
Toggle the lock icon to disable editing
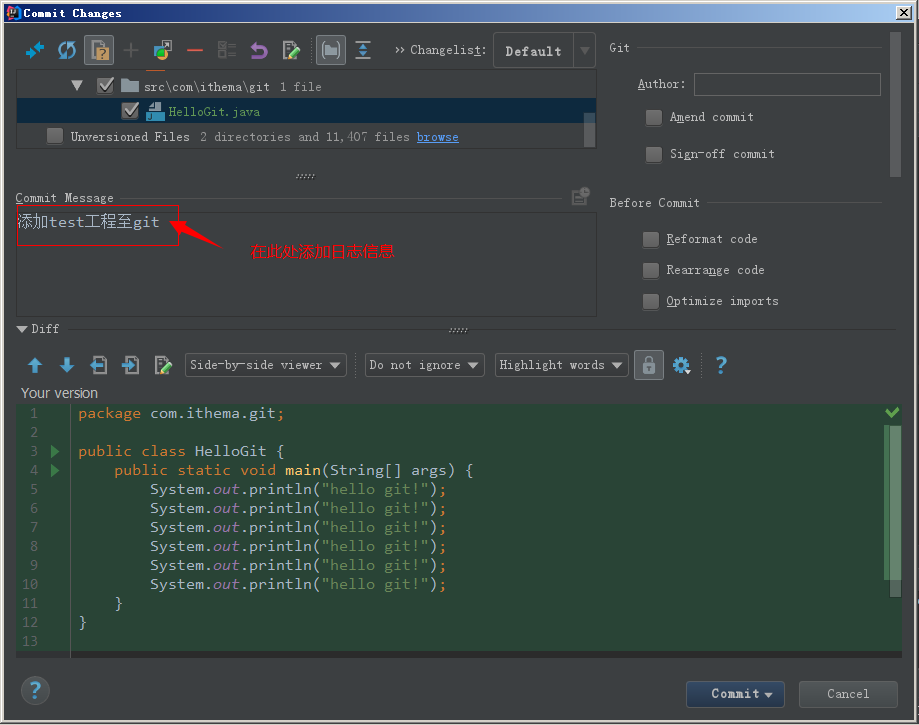[x=648, y=365]
